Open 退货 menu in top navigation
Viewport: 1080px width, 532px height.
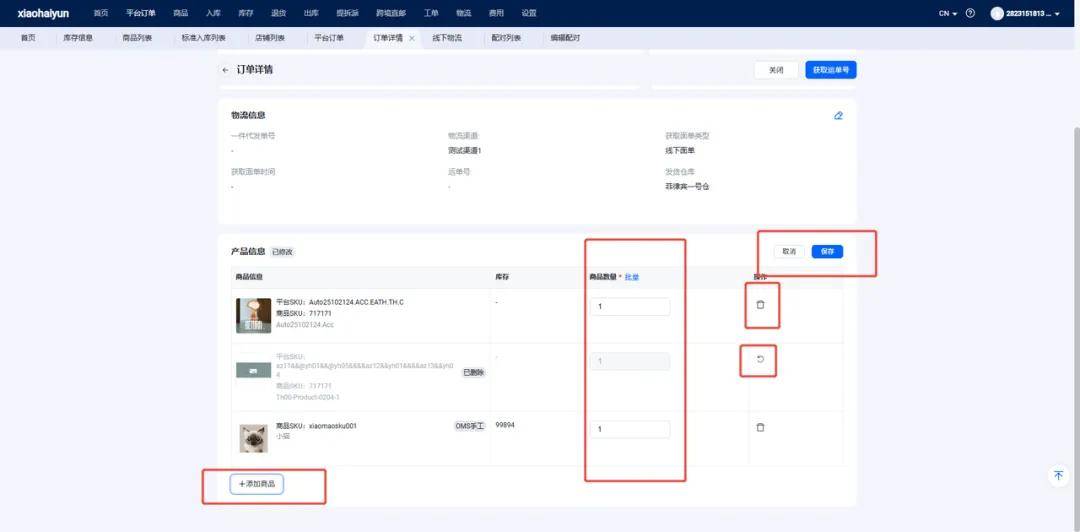[278, 13]
